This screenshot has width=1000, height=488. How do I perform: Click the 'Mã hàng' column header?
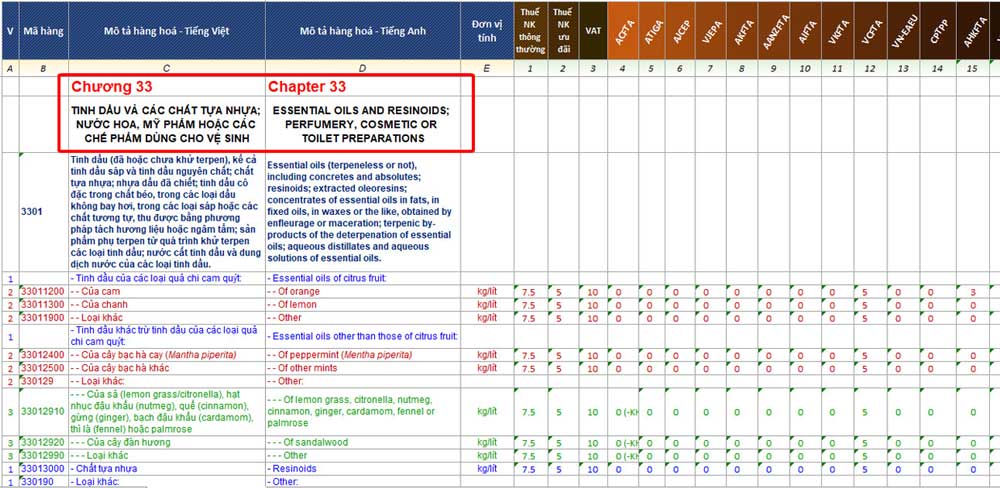coord(43,31)
